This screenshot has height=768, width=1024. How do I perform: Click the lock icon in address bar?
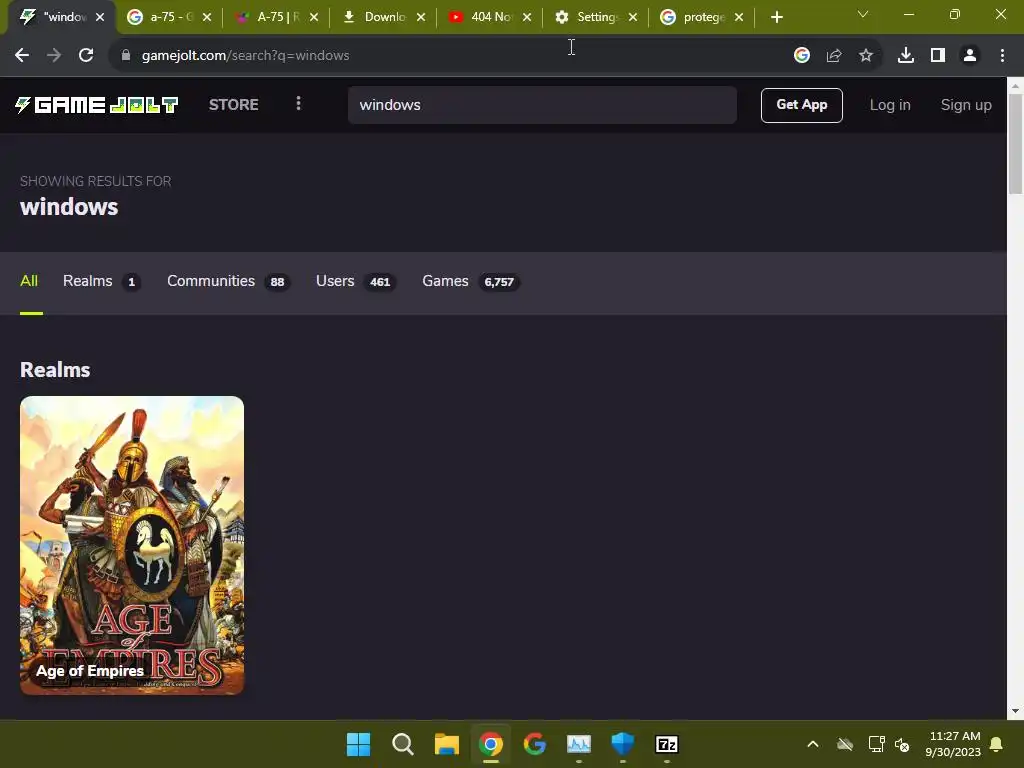[126, 56]
